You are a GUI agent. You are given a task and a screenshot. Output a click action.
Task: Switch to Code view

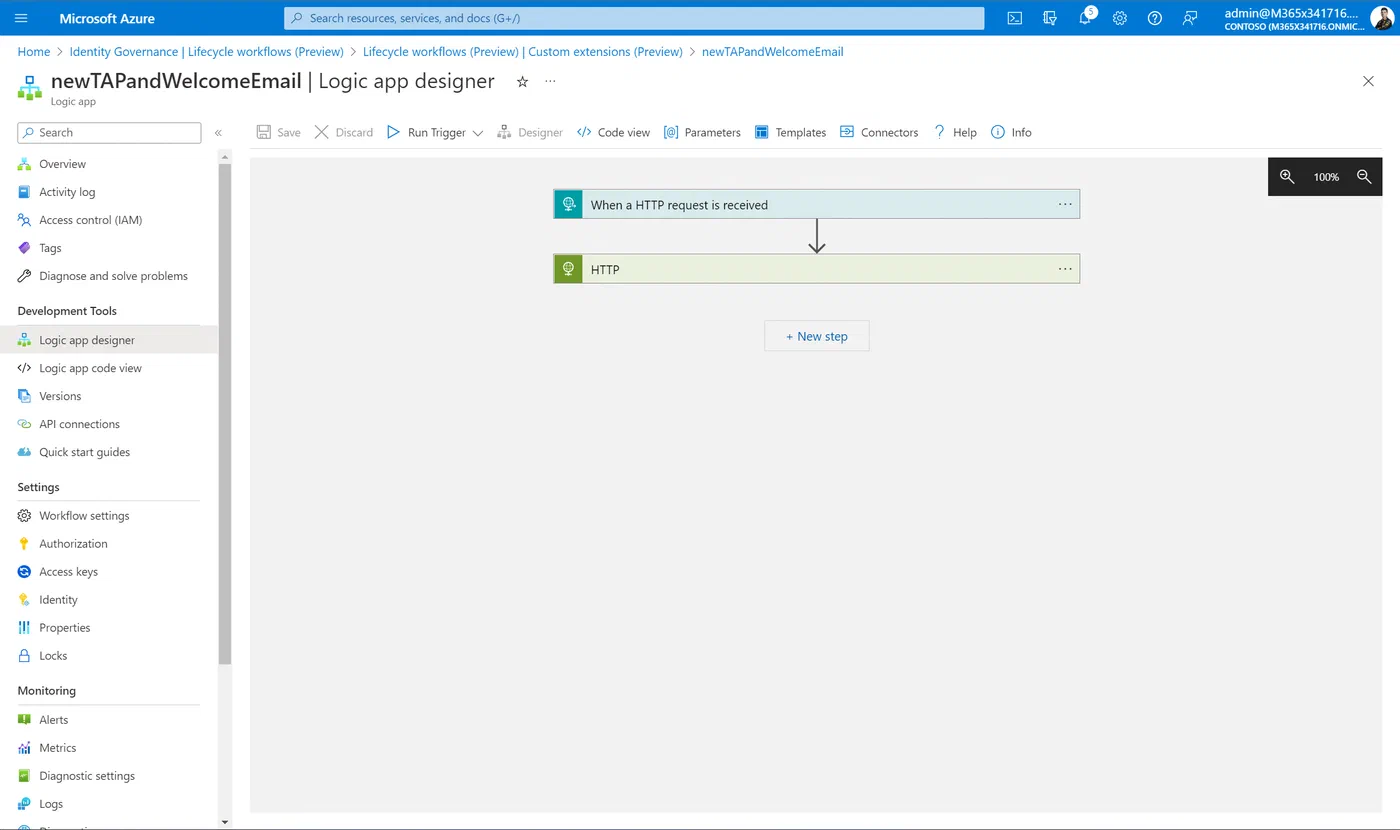coord(613,132)
